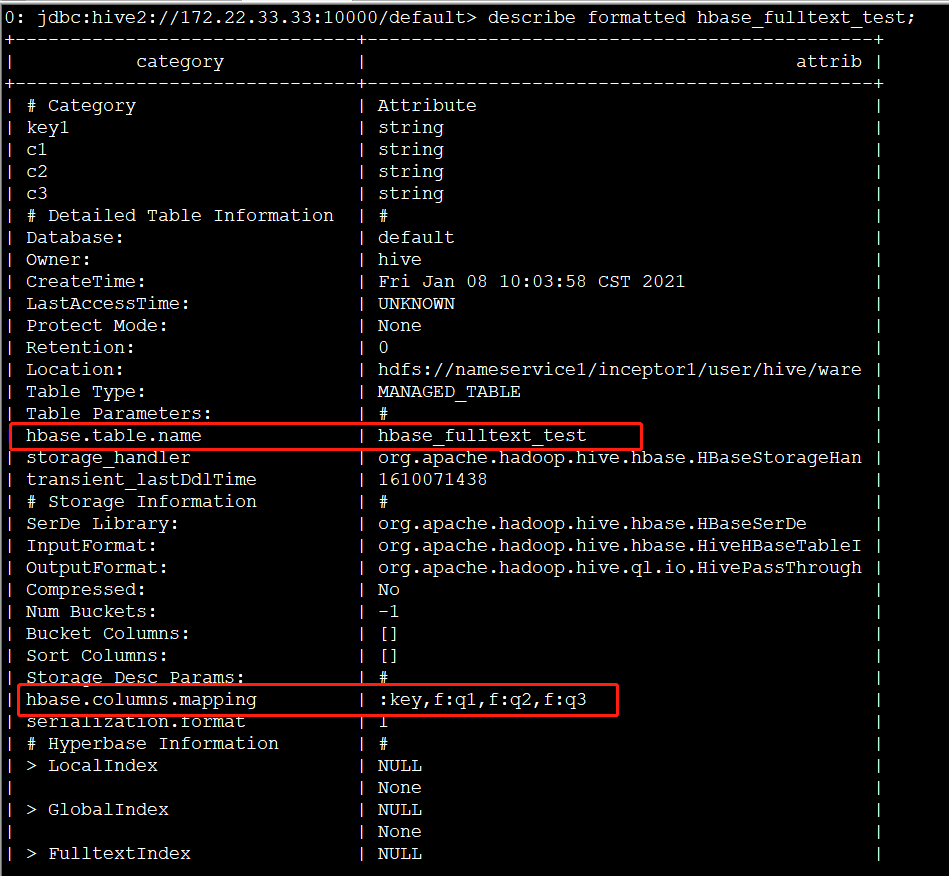Image resolution: width=949 pixels, height=876 pixels.
Task: Click the '> FulltextIndex' entry
Action: (108, 854)
